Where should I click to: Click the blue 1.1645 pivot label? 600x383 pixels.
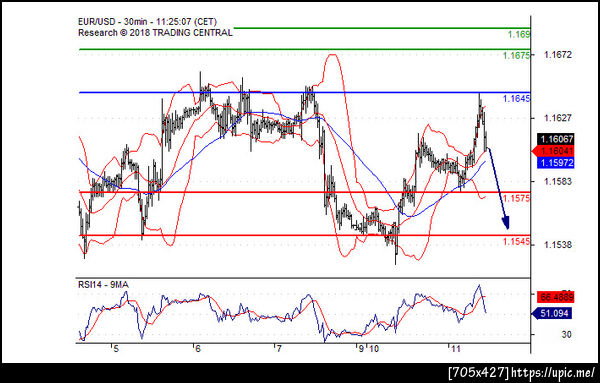pos(516,99)
